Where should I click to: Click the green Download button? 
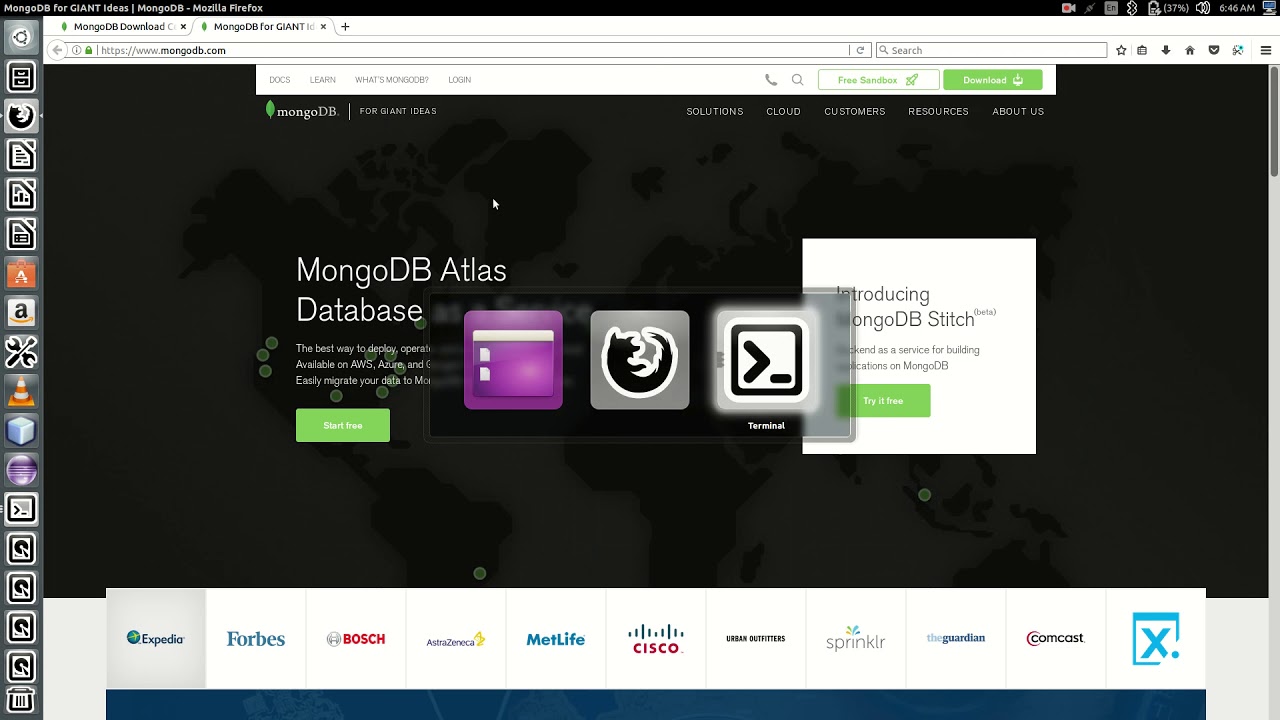point(992,80)
